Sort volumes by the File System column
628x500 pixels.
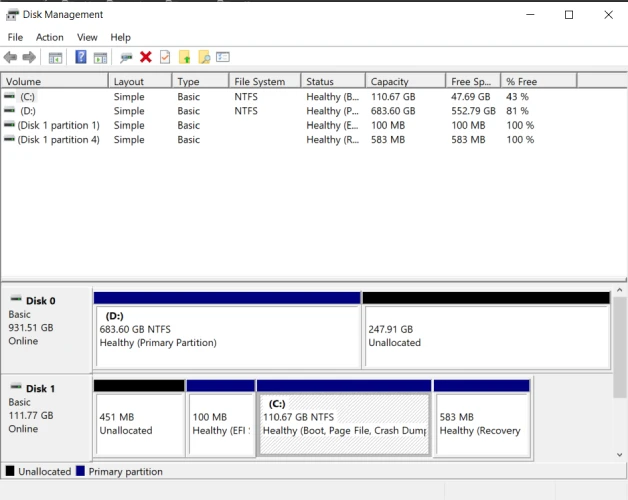pyautogui.click(x=260, y=82)
